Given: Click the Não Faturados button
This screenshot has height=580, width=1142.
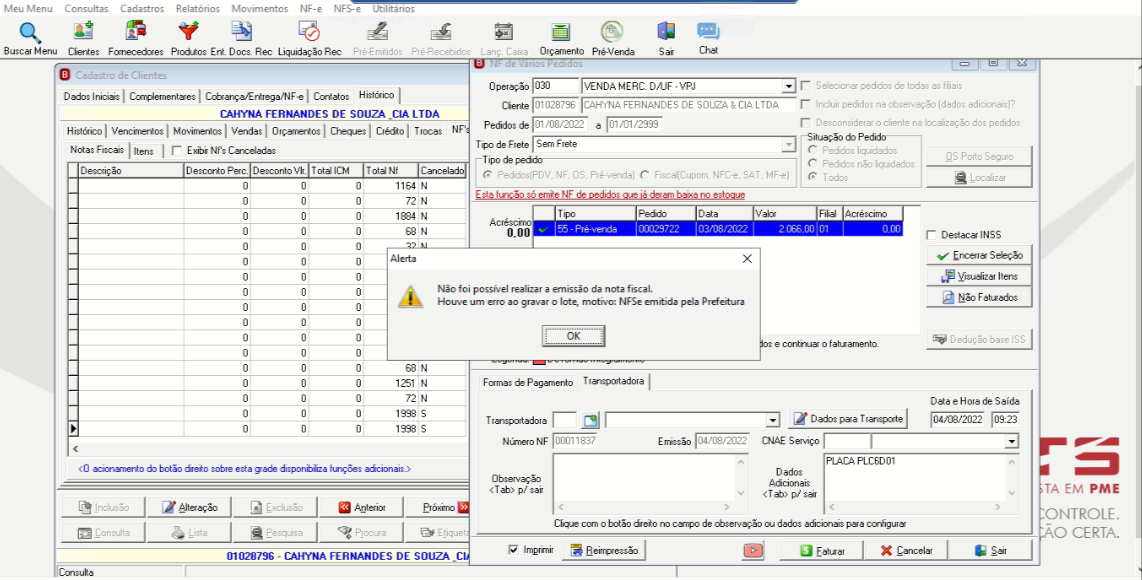Looking at the screenshot, I should 980,297.
